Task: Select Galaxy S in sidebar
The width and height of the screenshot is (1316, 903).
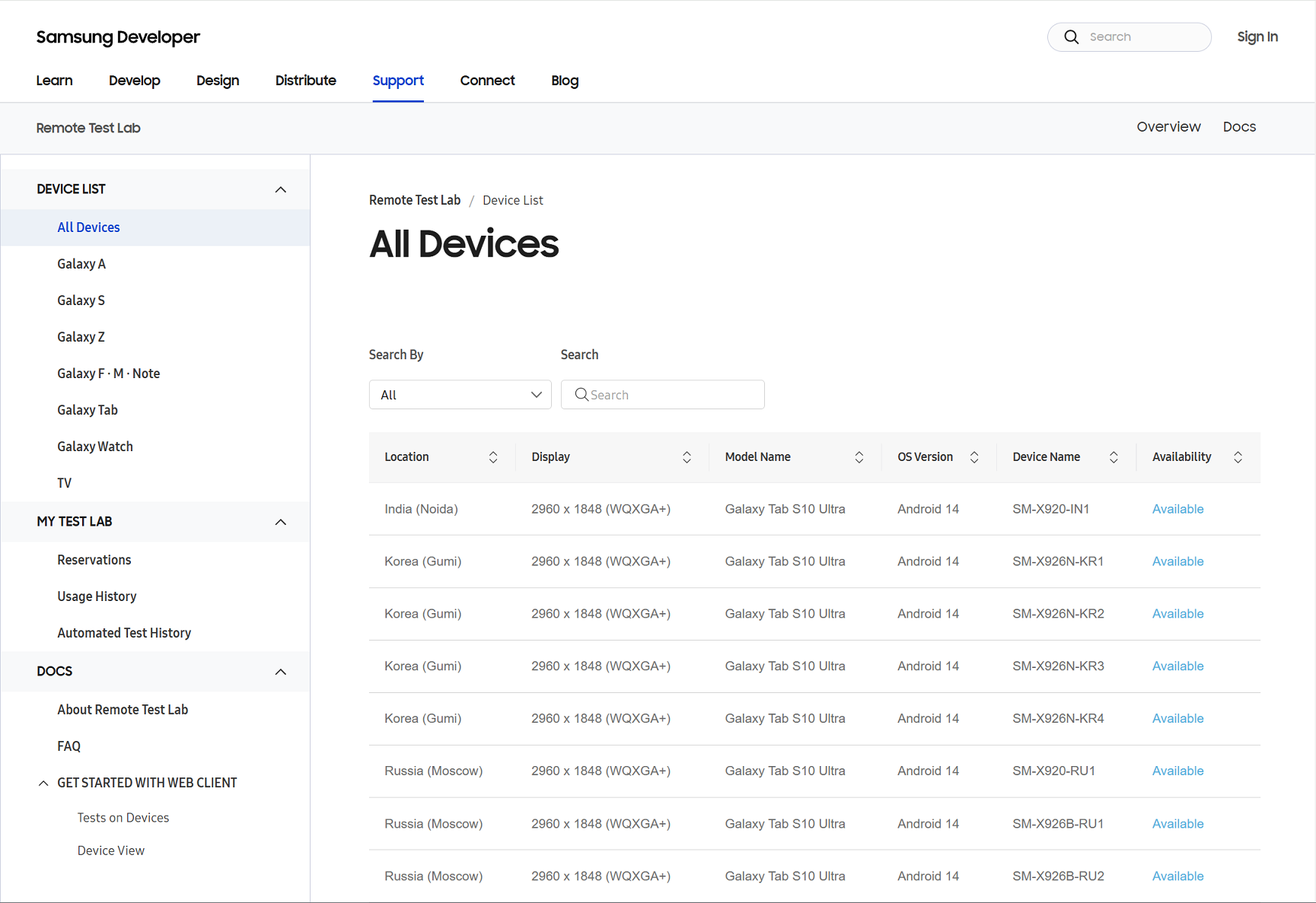Action: pyautogui.click(x=81, y=300)
